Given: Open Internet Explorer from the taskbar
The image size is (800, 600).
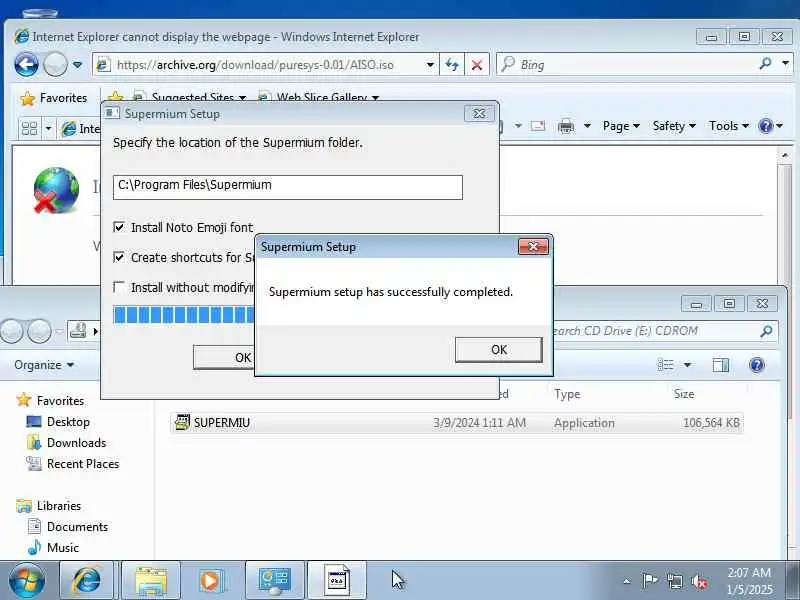Looking at the screenshot, I should point(87,580).
